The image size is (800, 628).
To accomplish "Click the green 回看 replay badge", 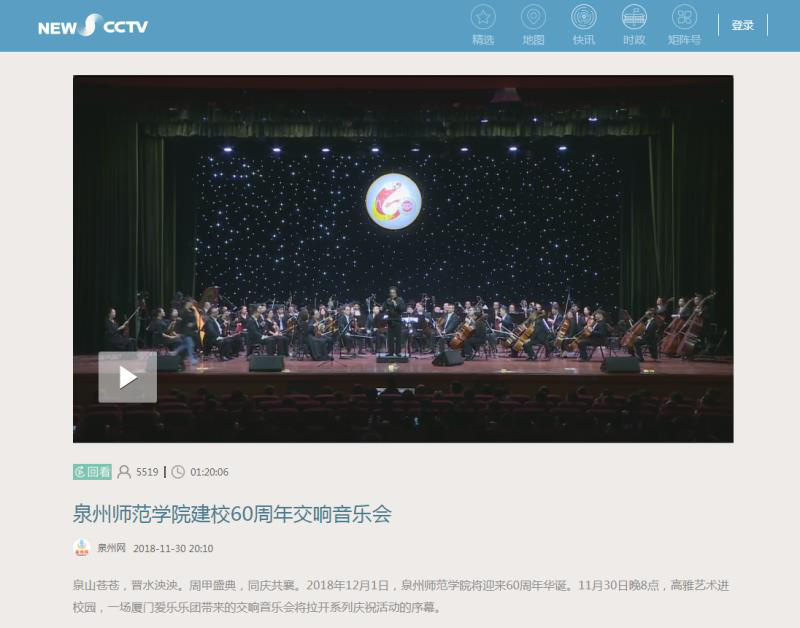I will point(92,472).
